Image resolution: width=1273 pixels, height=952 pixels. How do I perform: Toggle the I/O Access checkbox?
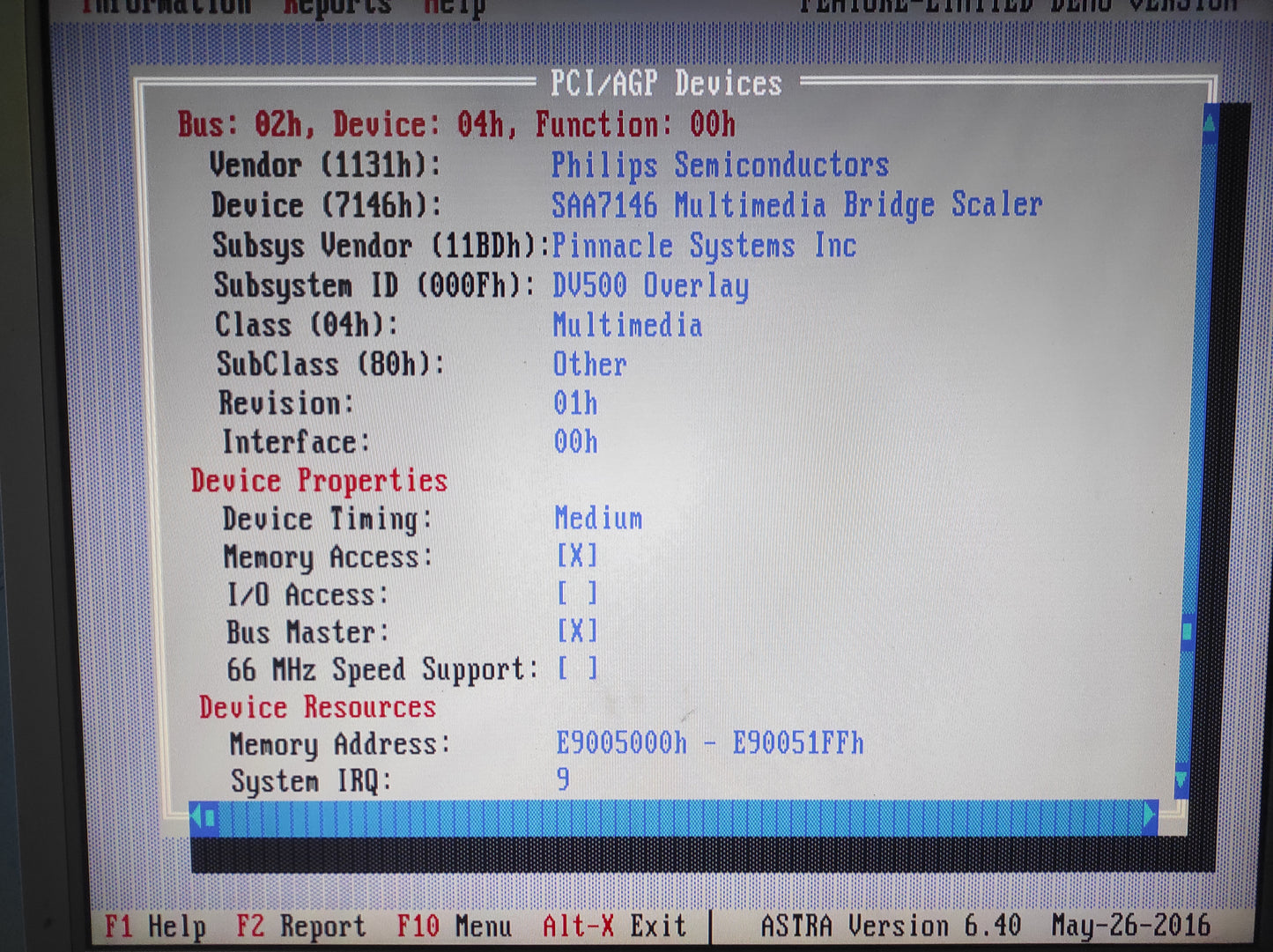[577, 594]
